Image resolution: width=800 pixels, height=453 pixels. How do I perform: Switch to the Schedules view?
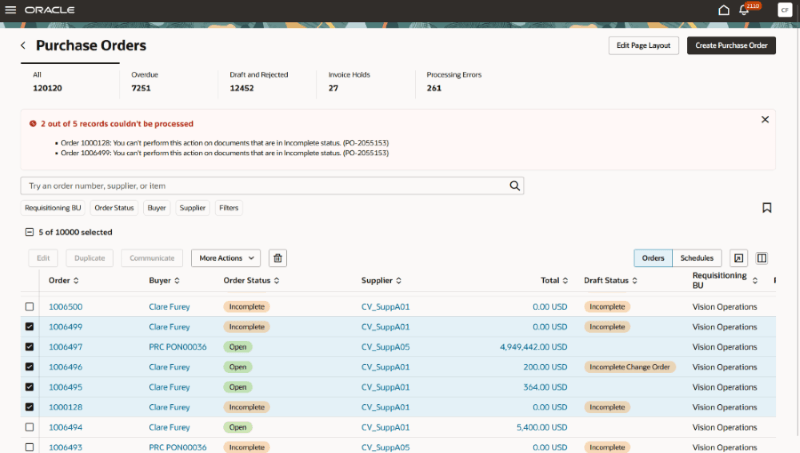pyautogui.click(x=696, y=258)
